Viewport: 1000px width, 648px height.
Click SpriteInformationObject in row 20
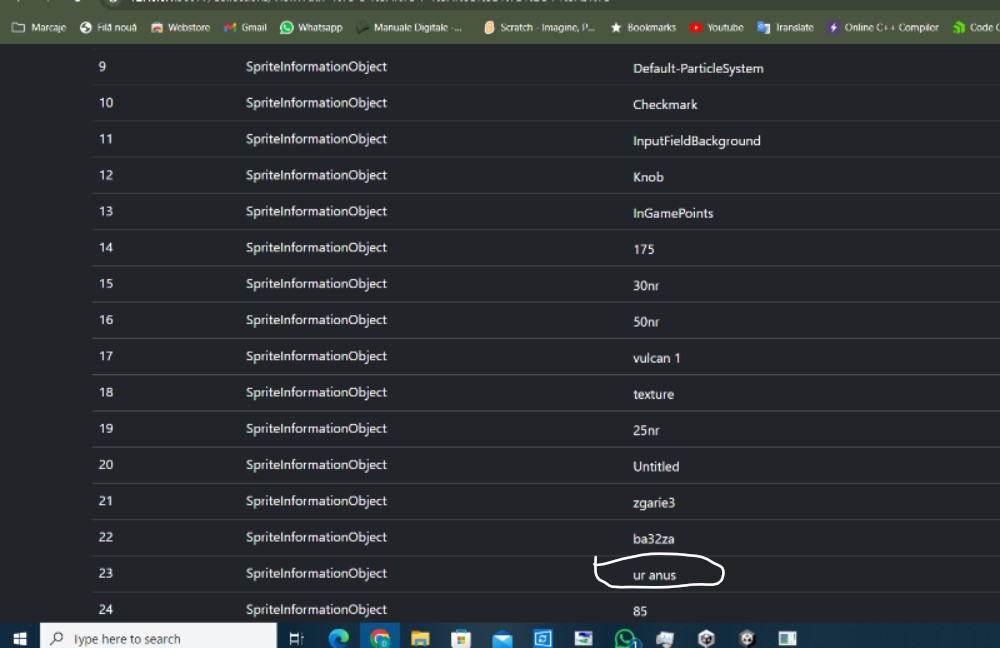316,465
